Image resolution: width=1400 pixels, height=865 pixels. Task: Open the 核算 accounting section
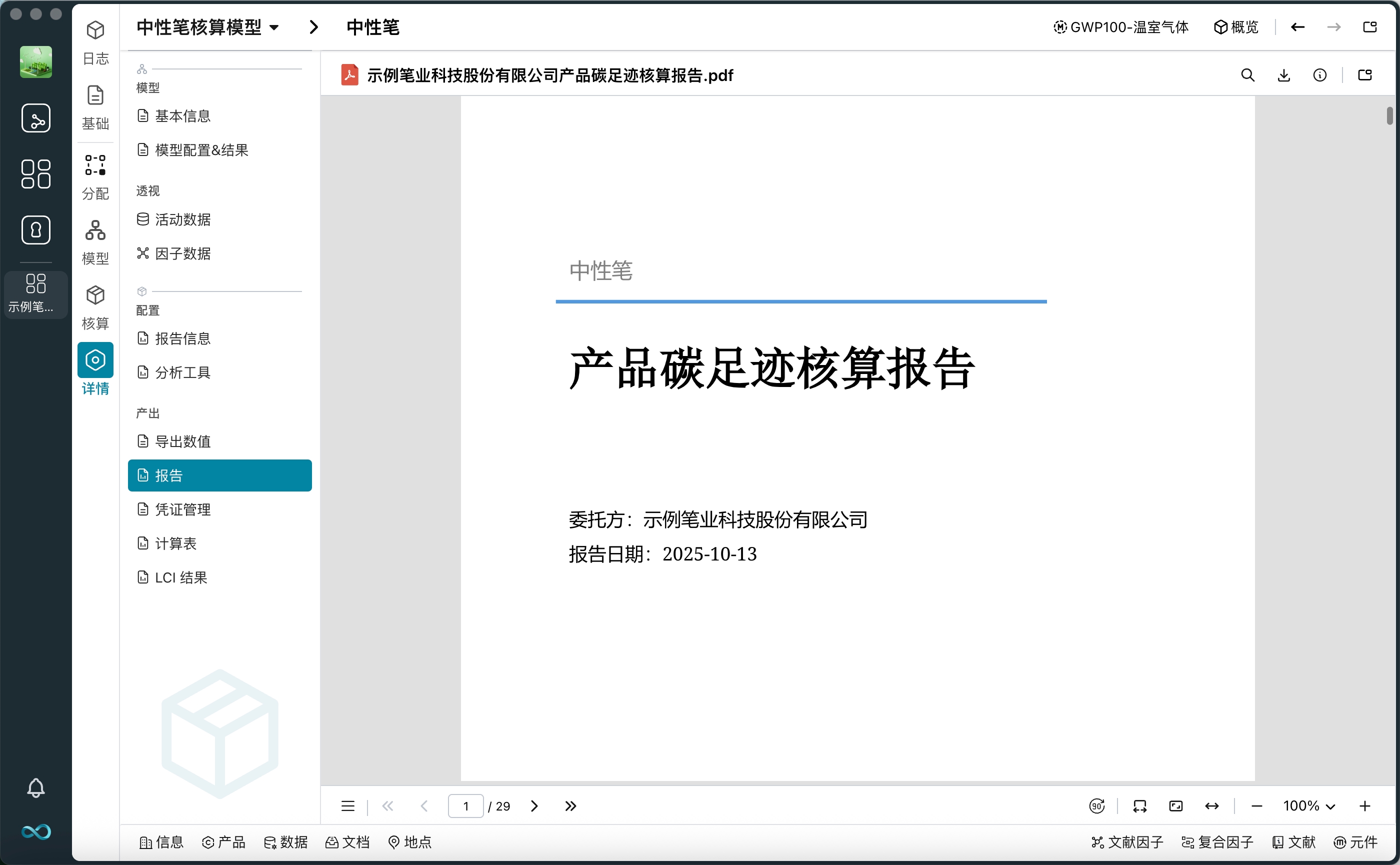pyautogui.click(x=95, y=306)
